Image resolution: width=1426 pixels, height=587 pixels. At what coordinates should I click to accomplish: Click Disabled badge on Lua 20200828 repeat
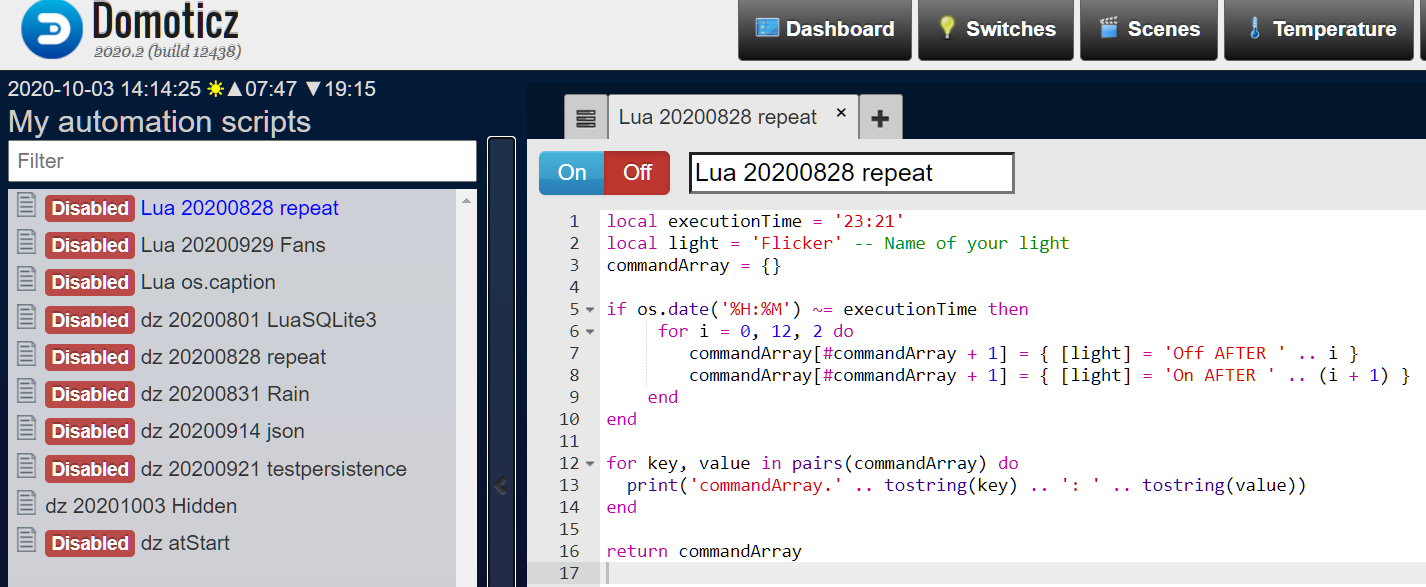click(x=90, y=208)
